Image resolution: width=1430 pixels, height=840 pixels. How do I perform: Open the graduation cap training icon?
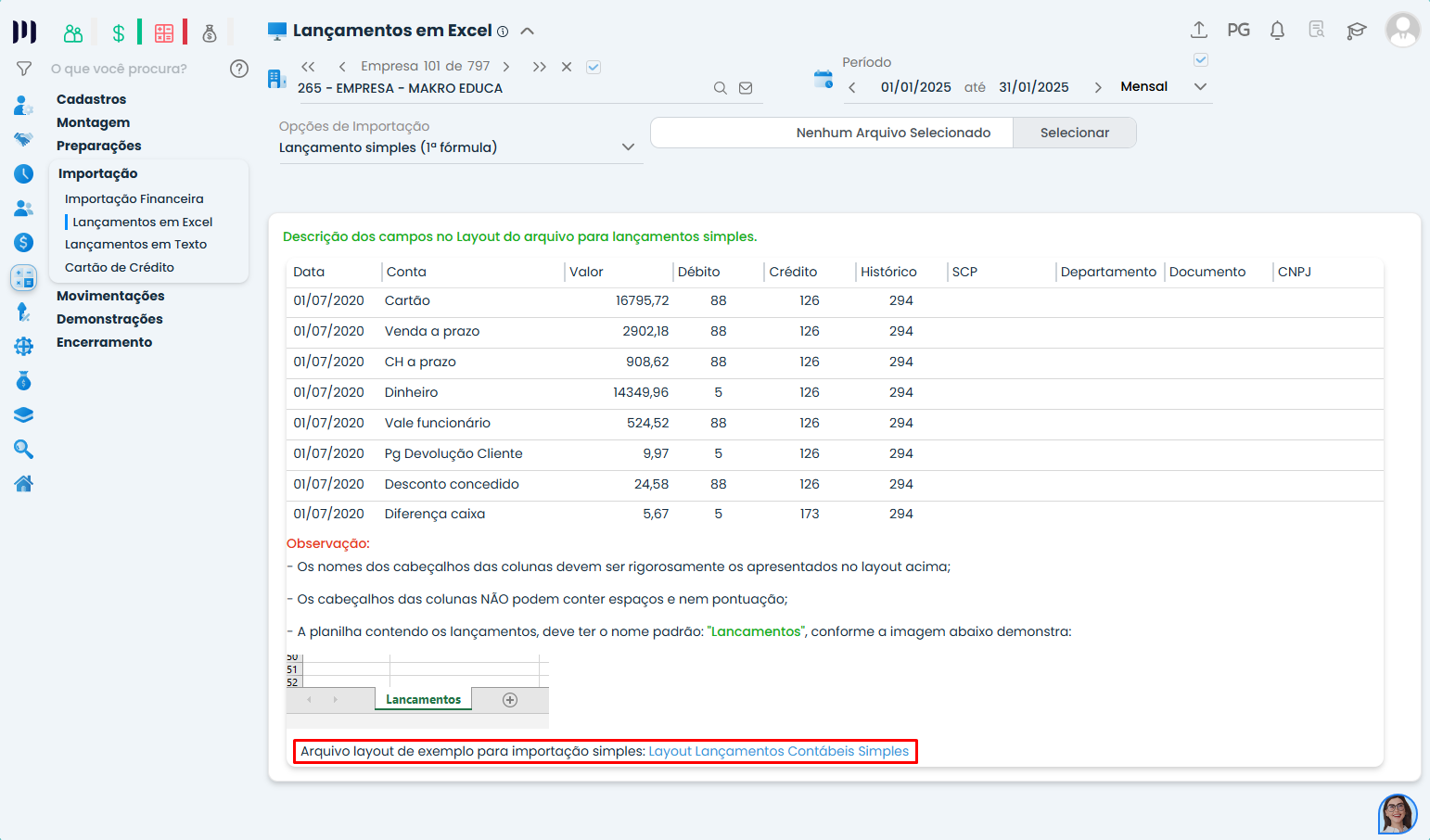point(1356,31)
